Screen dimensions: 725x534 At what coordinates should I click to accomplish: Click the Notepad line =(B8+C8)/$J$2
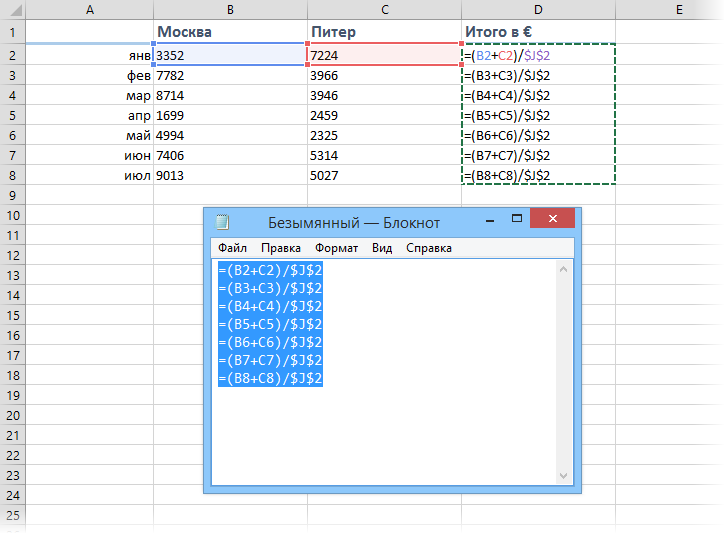point(270,378)
